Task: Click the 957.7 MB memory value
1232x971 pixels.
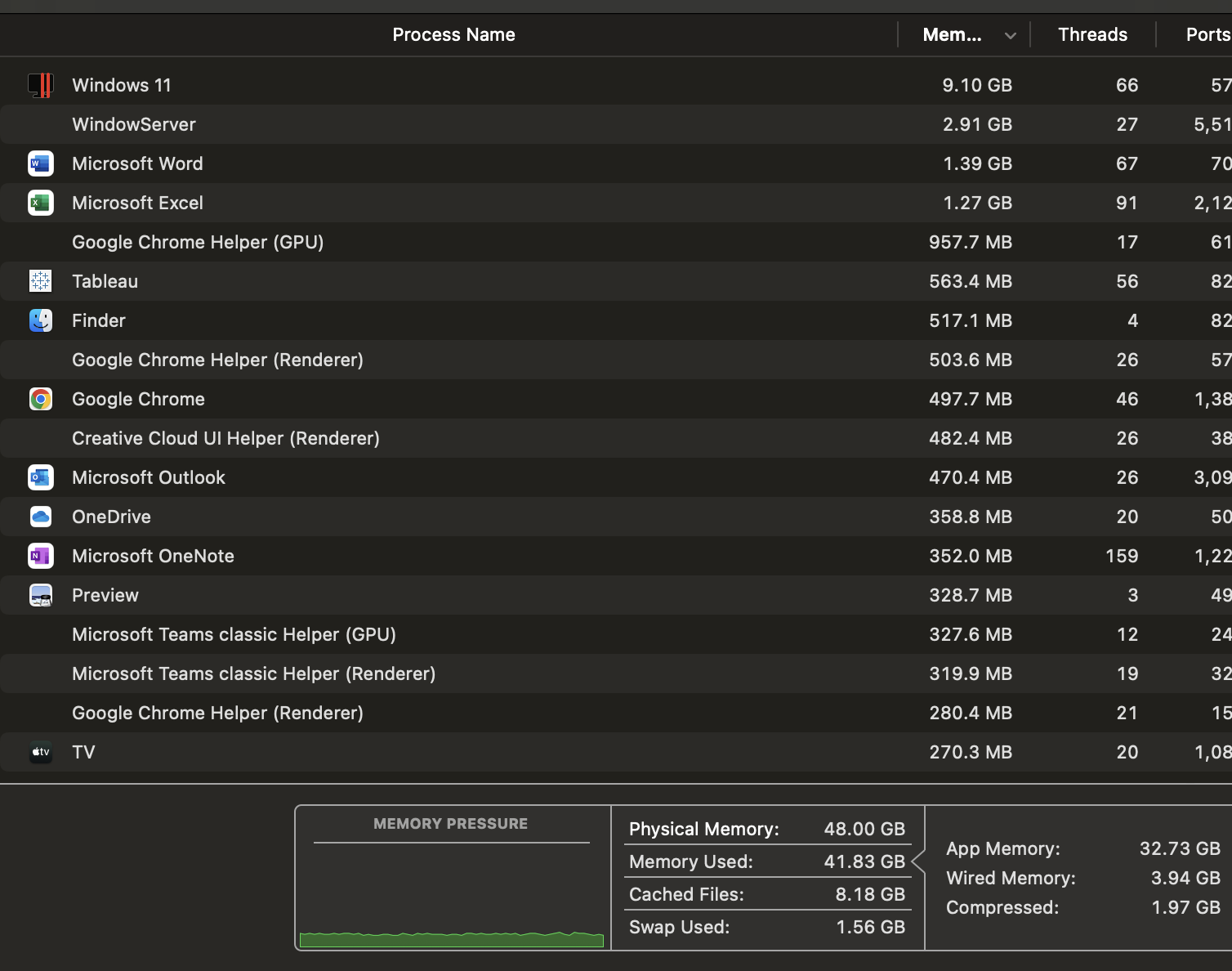Action: point(971,242)
